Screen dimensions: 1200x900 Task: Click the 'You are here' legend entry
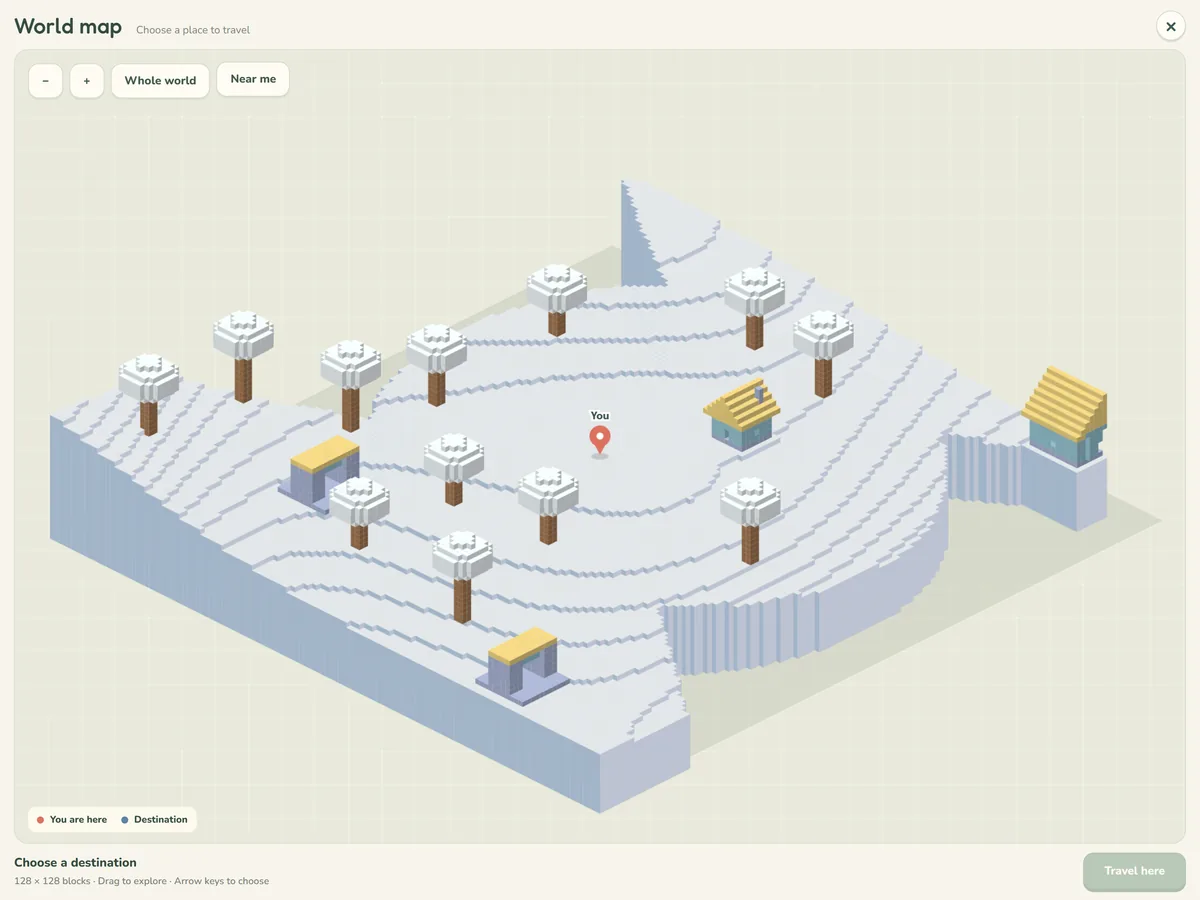71,820
